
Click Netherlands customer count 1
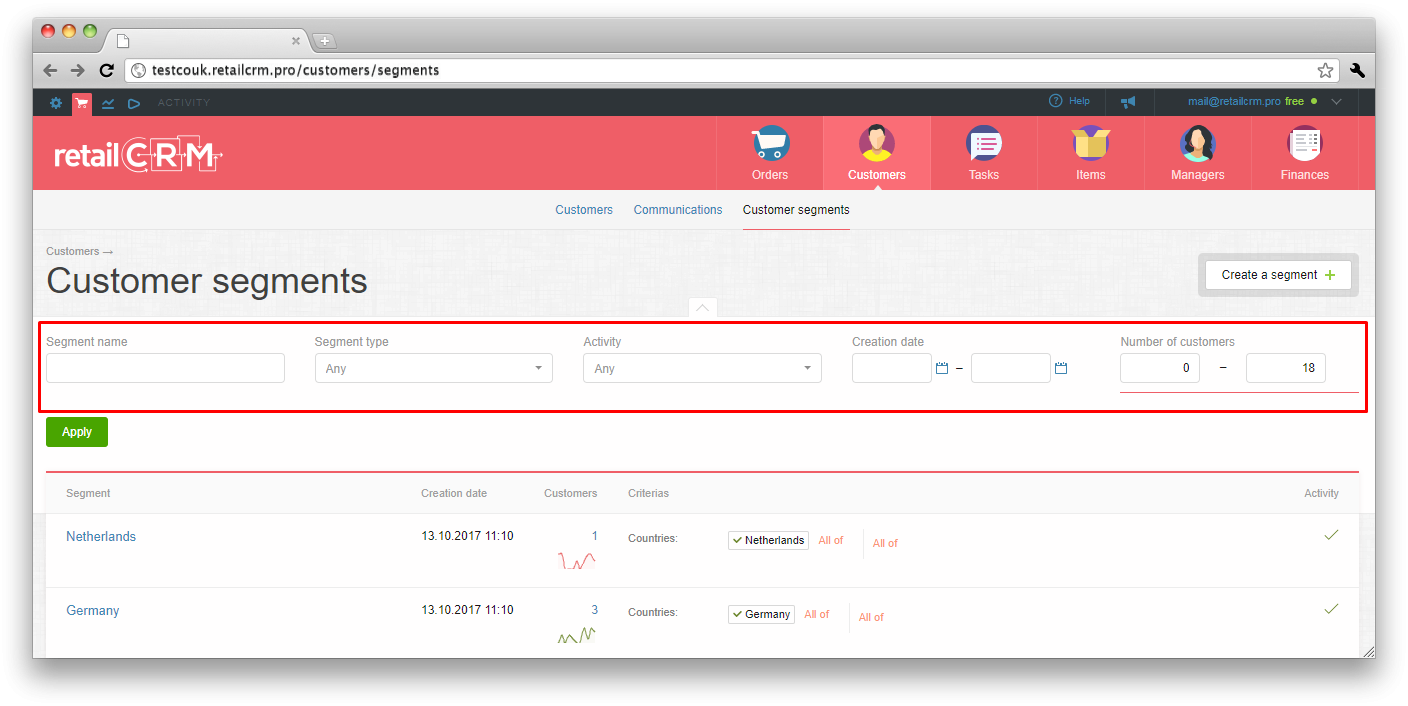click(594, 536)
